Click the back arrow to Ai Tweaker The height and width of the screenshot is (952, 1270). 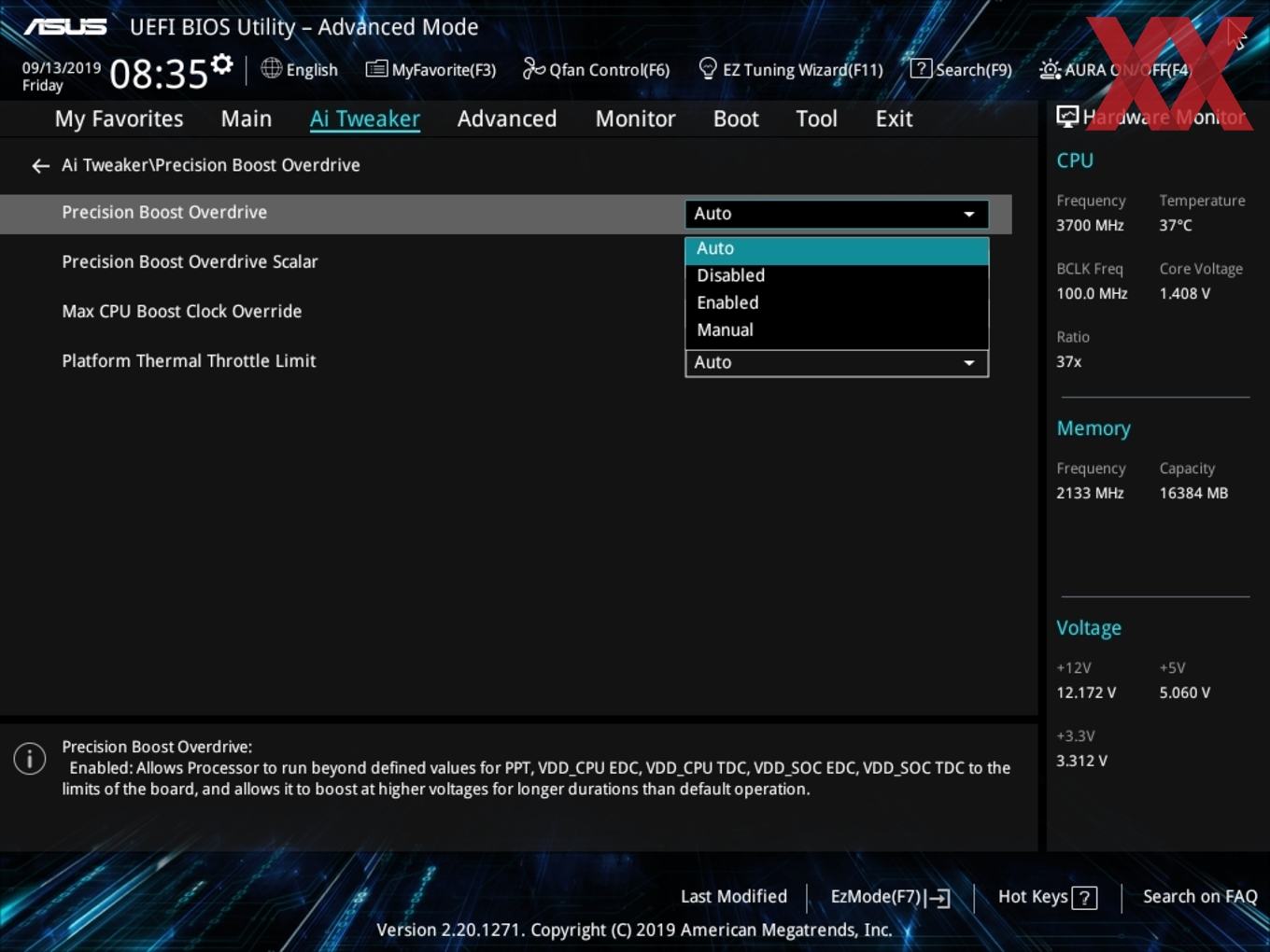pyautogui.click(x=40, y=166)
